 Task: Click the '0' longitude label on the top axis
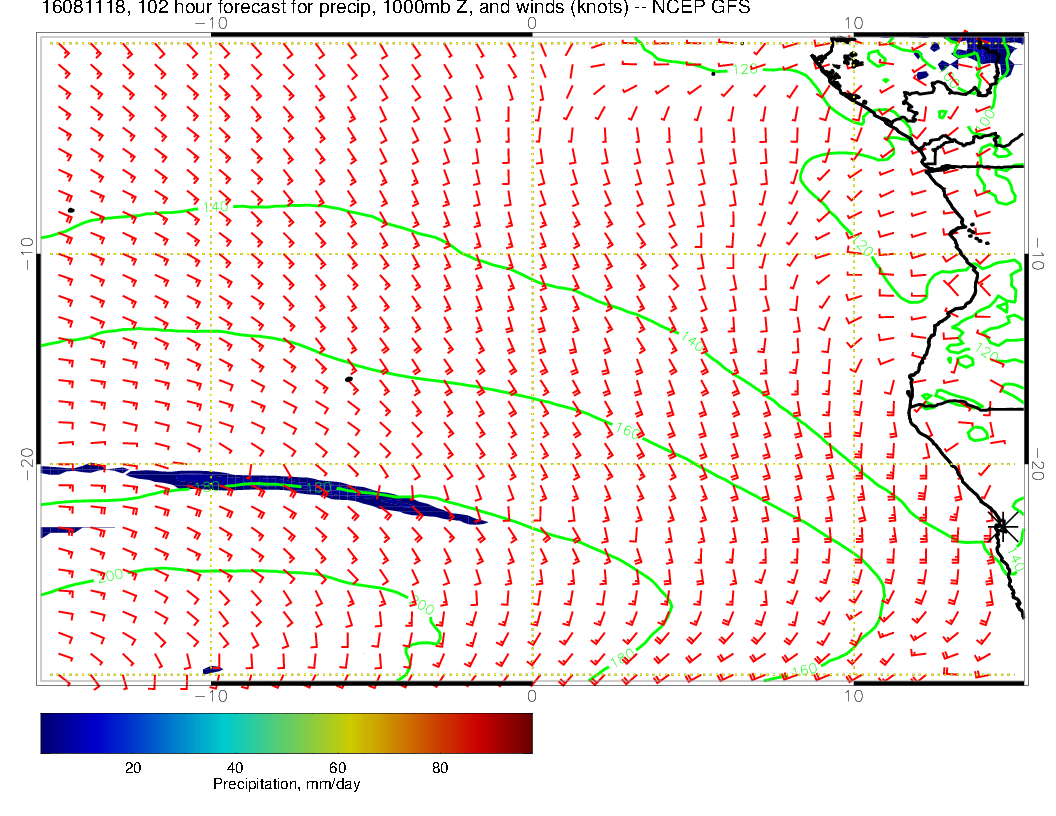531,22
